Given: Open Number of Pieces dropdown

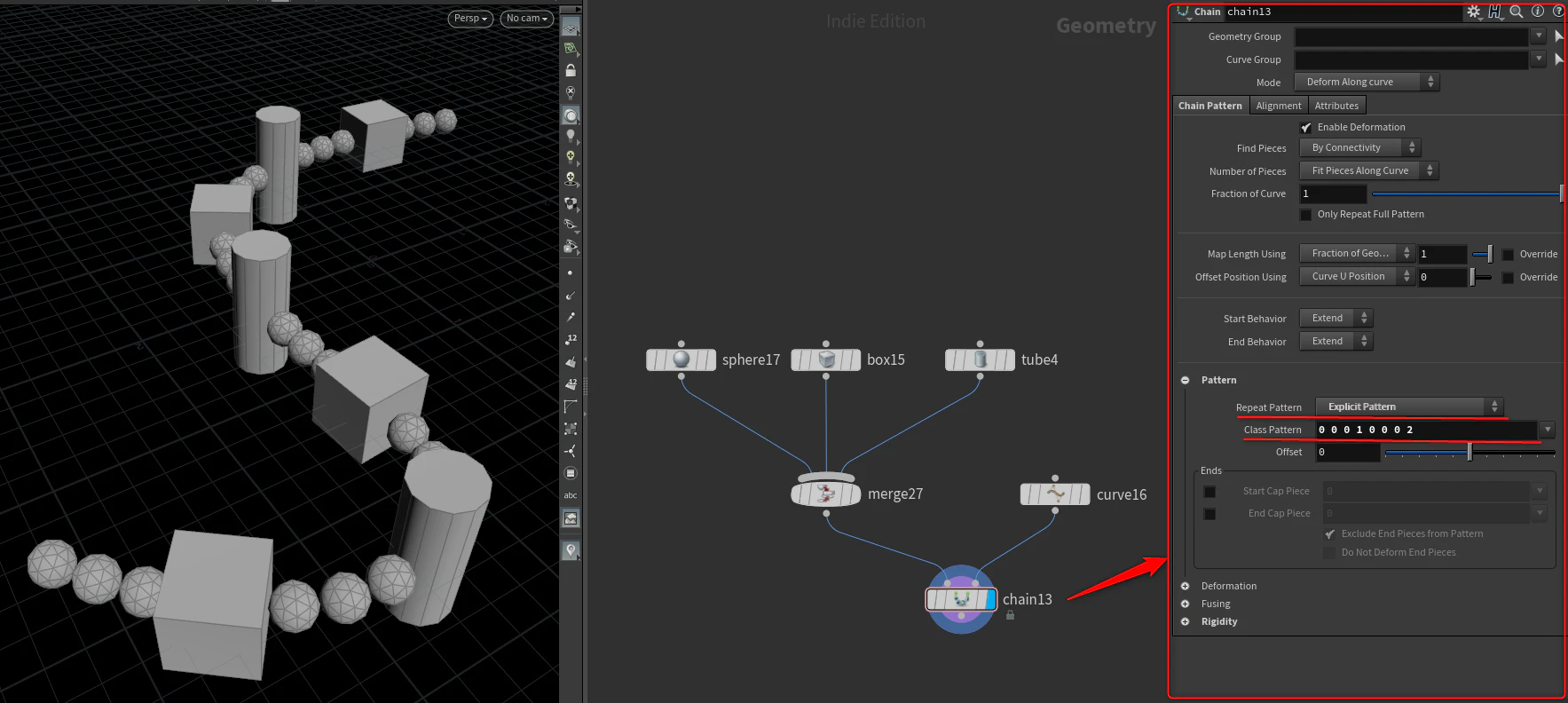Looking at the screenshot, I should [1369, 170].
